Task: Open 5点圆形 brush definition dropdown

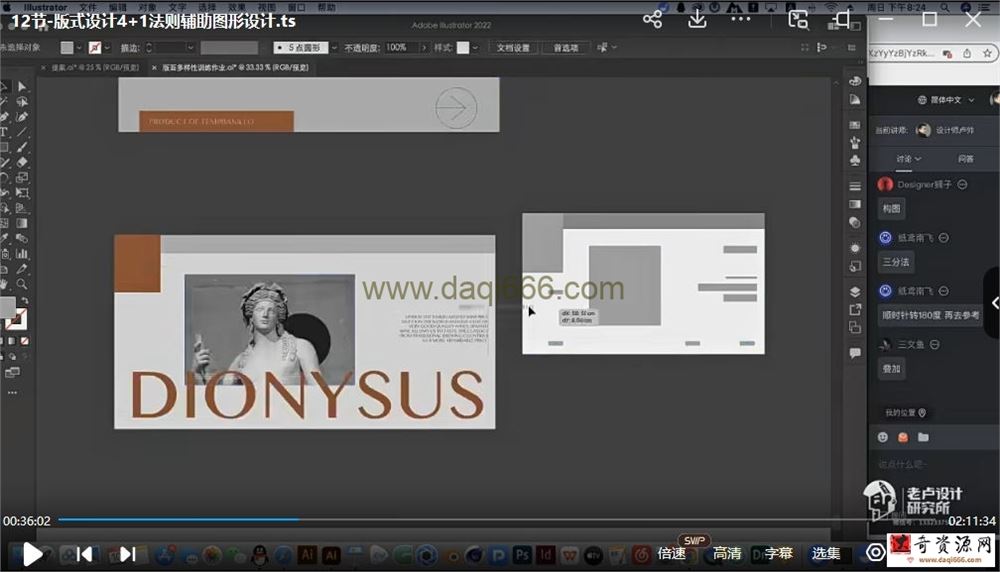Action: [334, 48]
